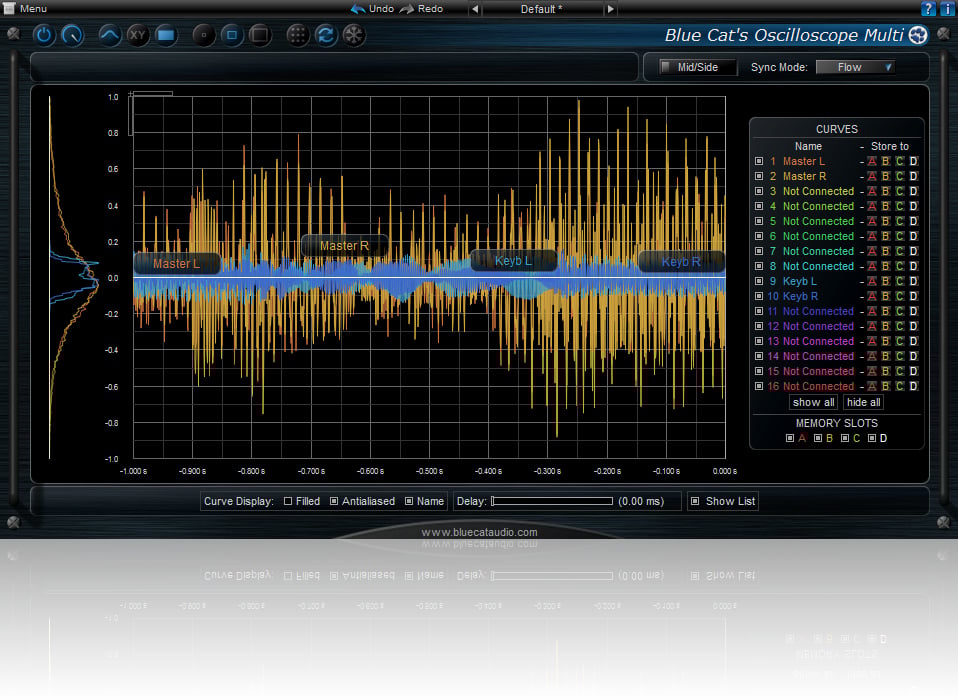Store curve 3 to slot A
The width and height of the screenshot is (958, 700).
tap(872, 191)
